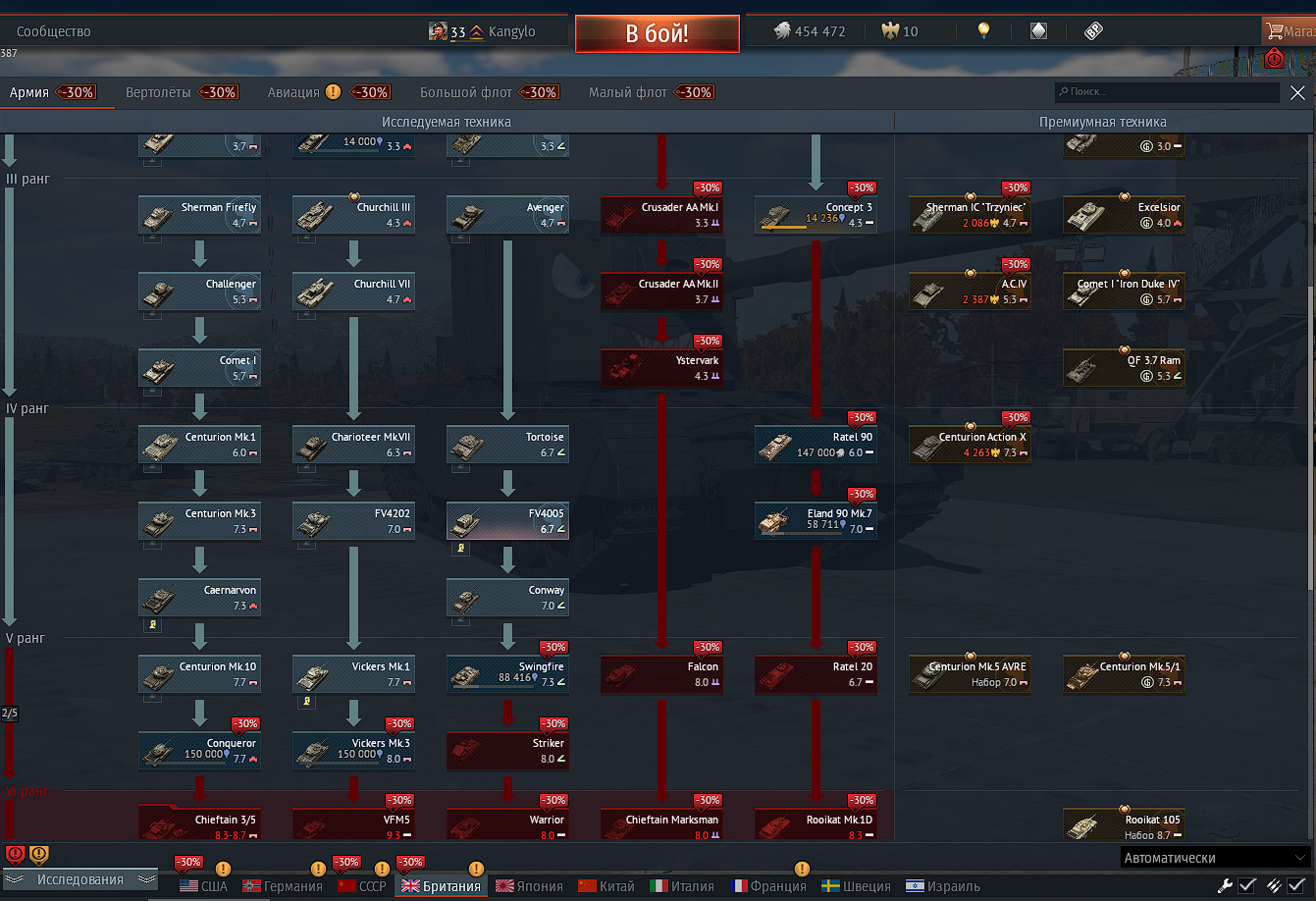Image resolution: width=1316 pixels, height=901 pixels.
Task: Click the Поиск search field
Action: [1167, 92]
